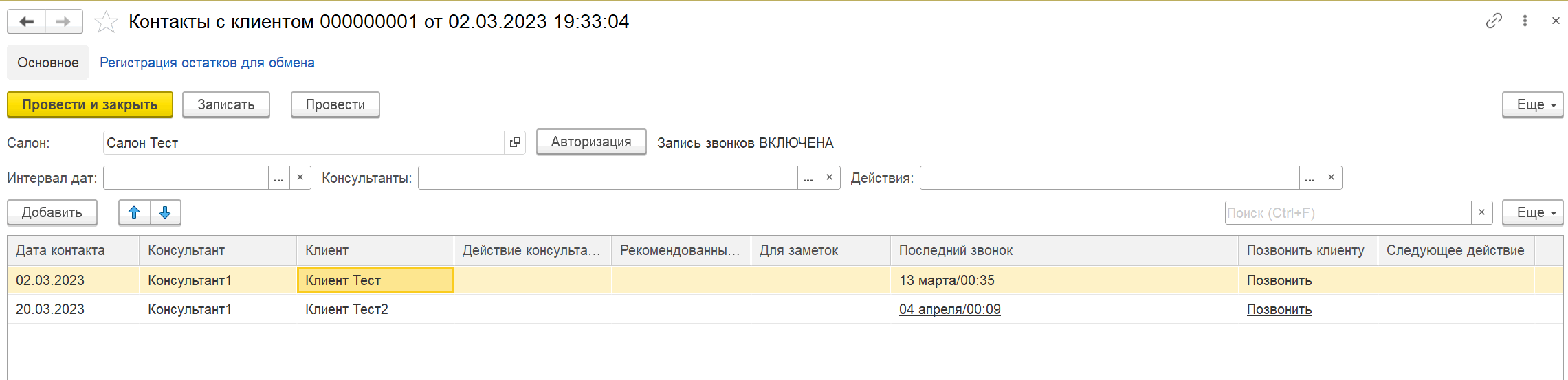The image size is (1568, 380).
Task: Open Интервал дат selection dialog
Action: (278, 178)
